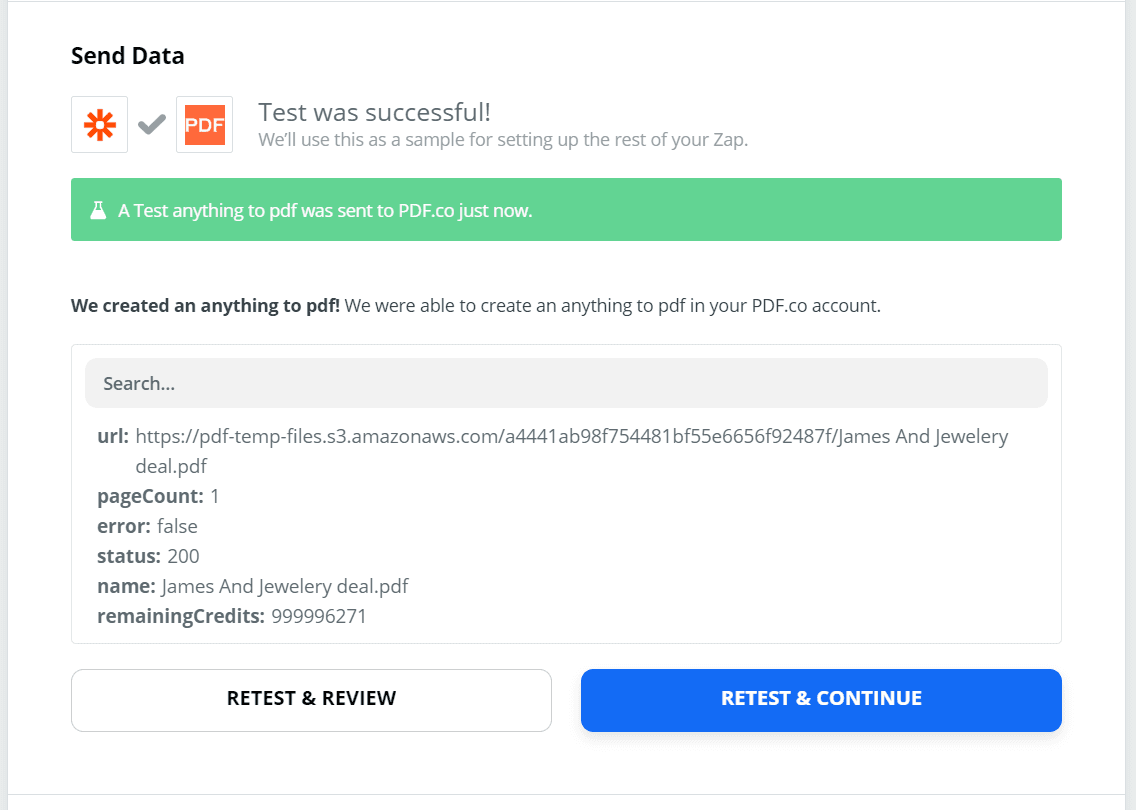Select the name James And Jewelery row
1136x810 pixels.
[x=252, y=586]
